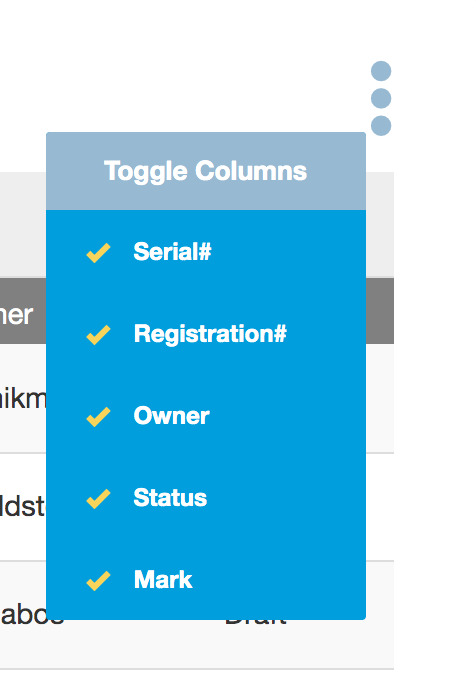The height and width of the screenshot is (692, 476).
Task: Select the Status entry in column list
Action: tap(170, 498)
